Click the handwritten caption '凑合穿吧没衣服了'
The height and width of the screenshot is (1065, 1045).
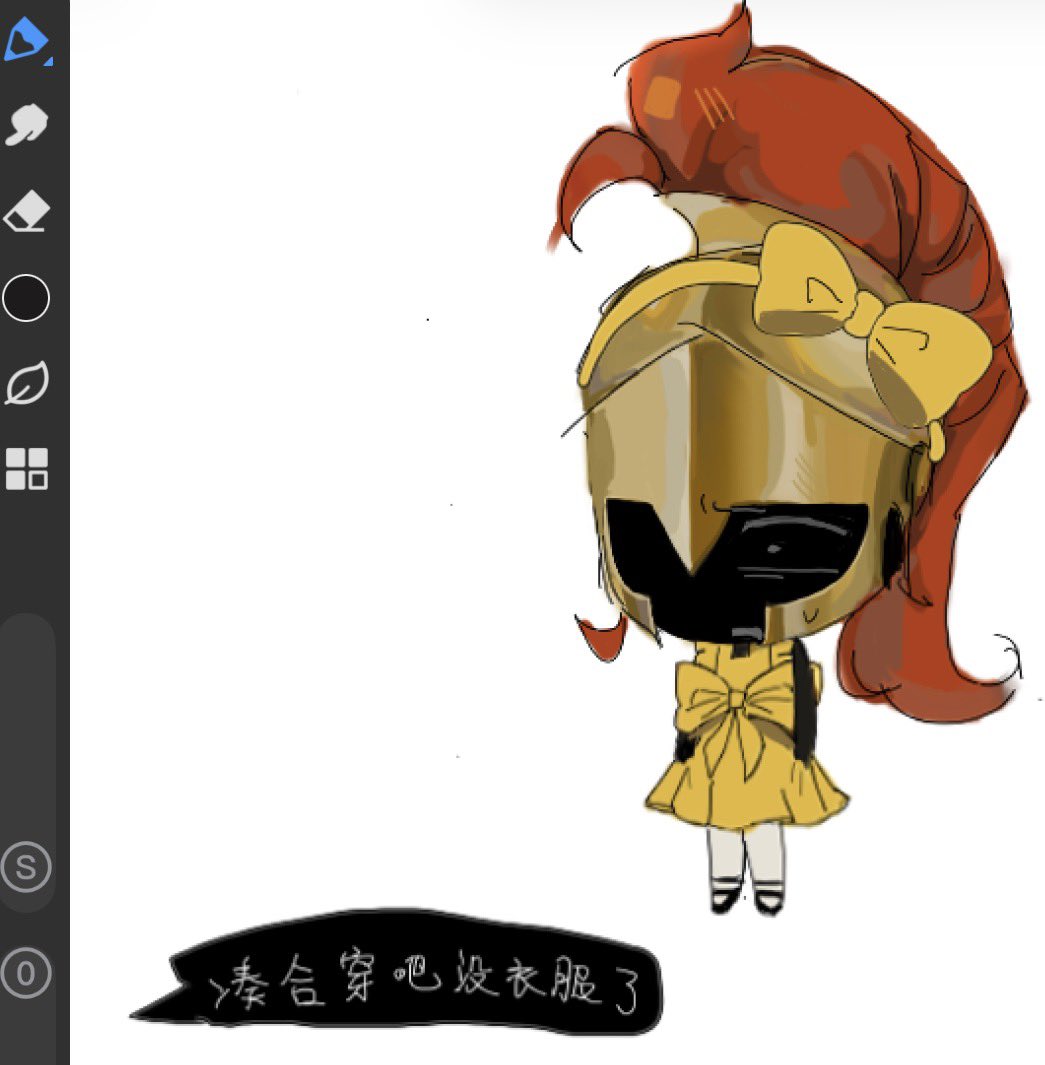coord(424,983)
